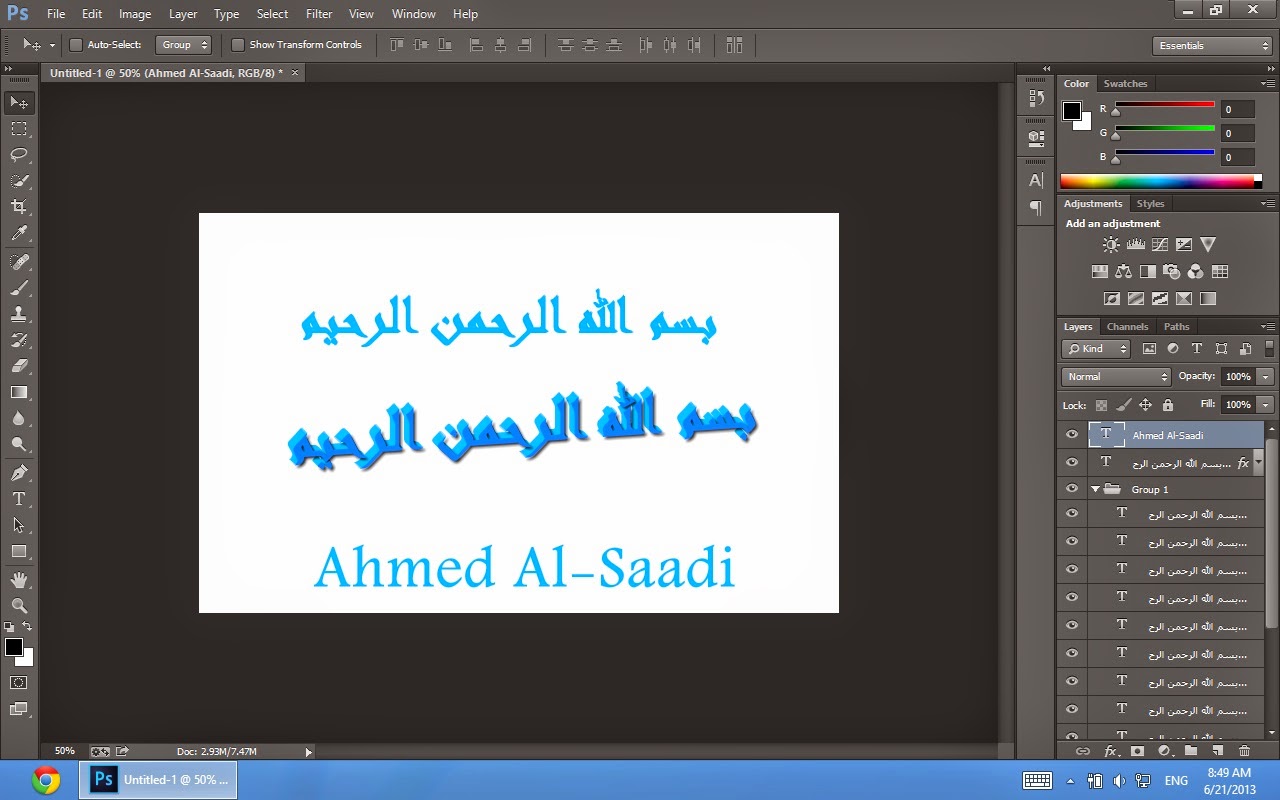Open the status bar info arrow

[308, 751]
